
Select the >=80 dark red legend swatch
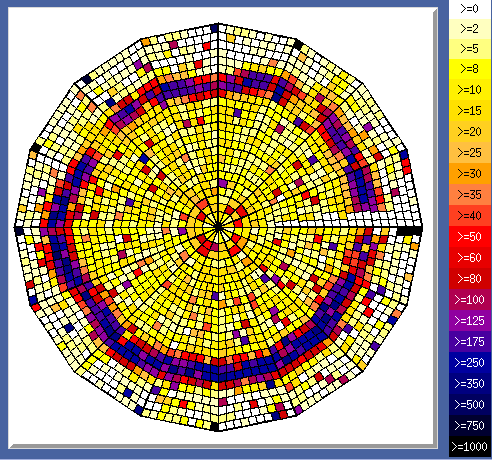click(470, 279)
